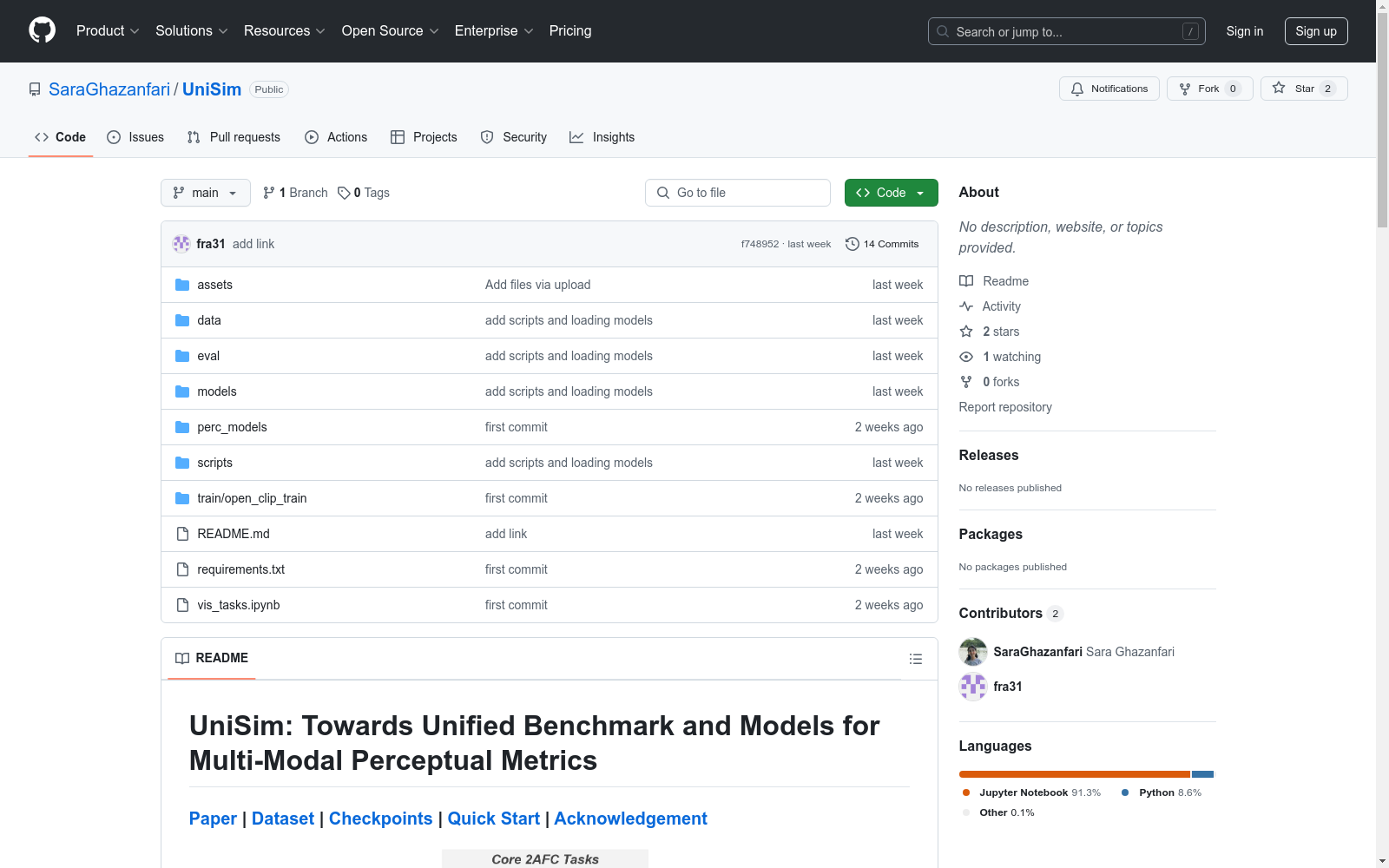
Task: Click the eye icon beside 1 watching
Action: [966, 357]
